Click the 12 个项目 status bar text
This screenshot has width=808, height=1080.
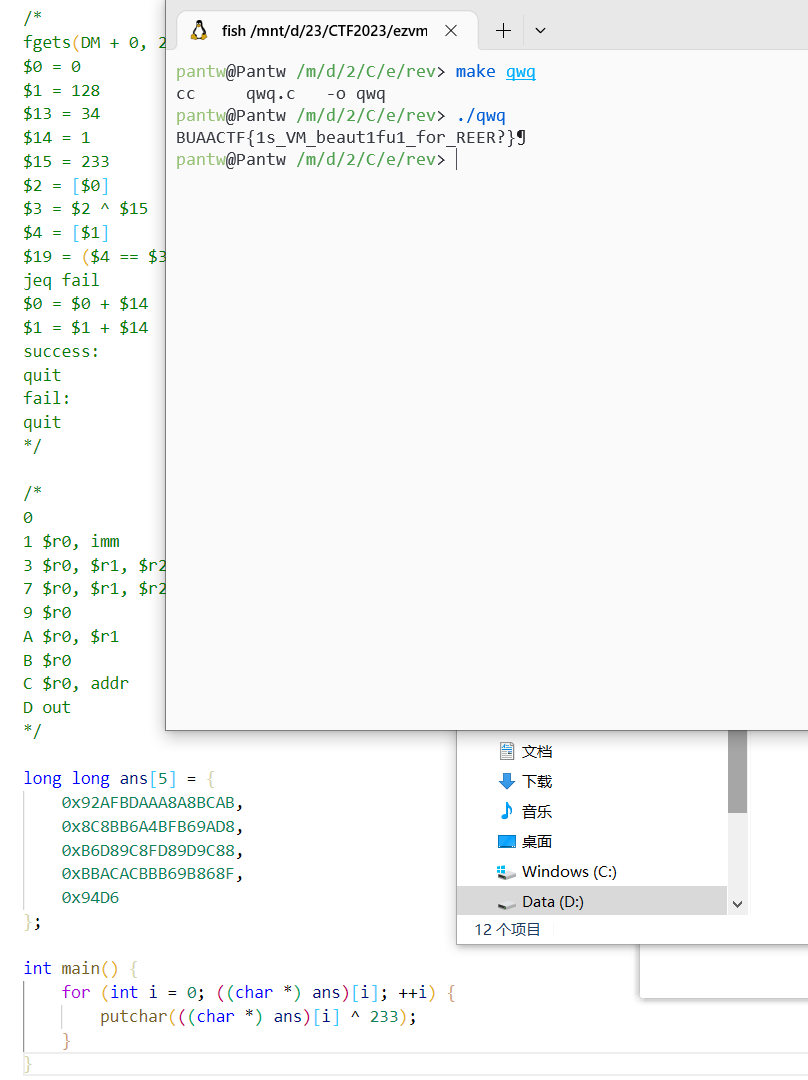pos(507,930)
